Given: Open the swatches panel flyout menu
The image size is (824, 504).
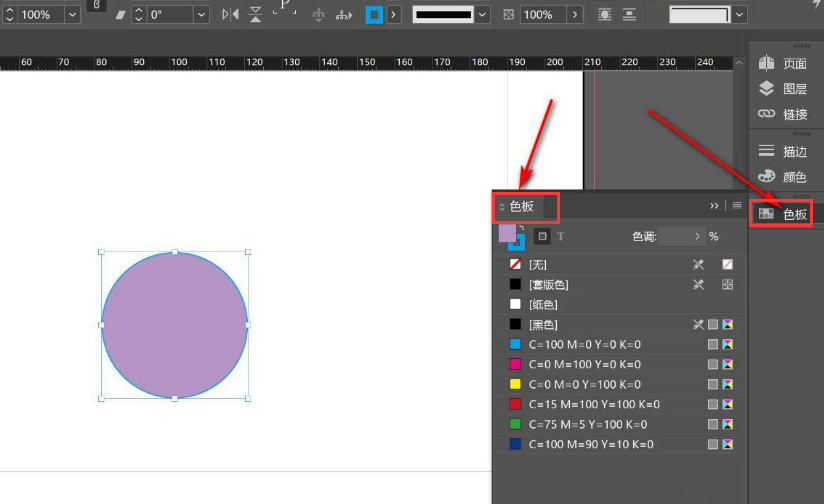Looking at the screenshot, I should coord(737,206).
